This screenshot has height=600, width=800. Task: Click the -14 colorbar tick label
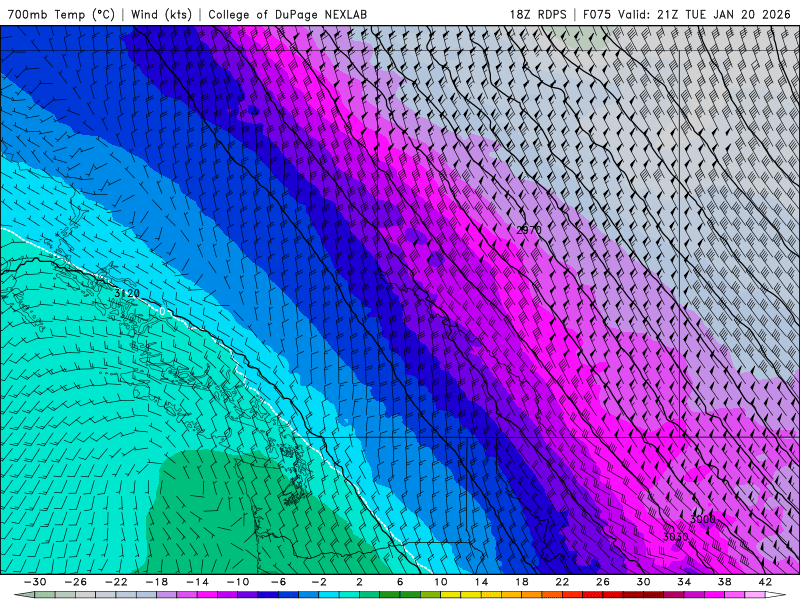197,582
